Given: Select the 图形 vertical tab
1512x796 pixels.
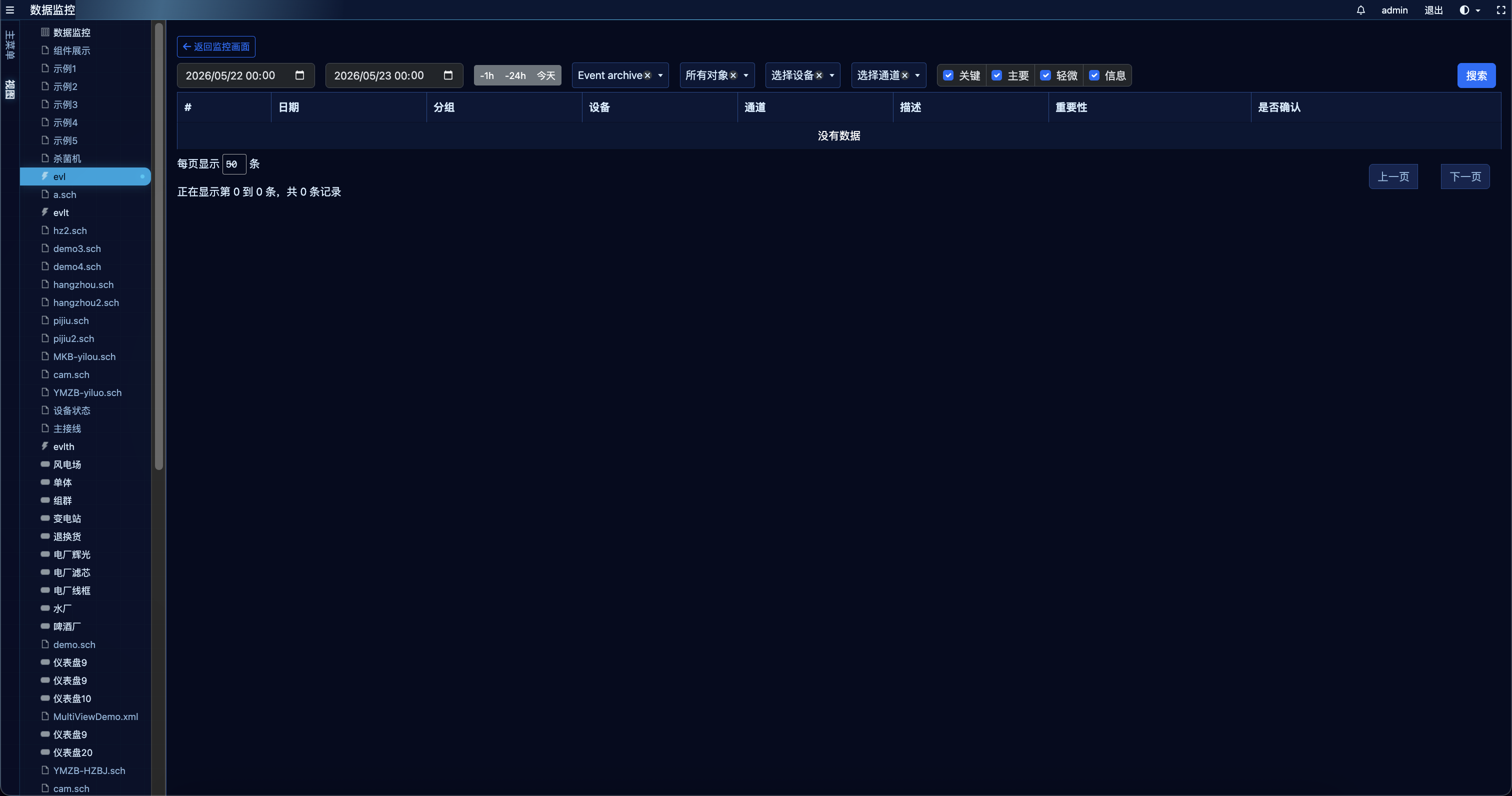Looking at the screenshot, I should pyautogui.click(x=10, y=89).
